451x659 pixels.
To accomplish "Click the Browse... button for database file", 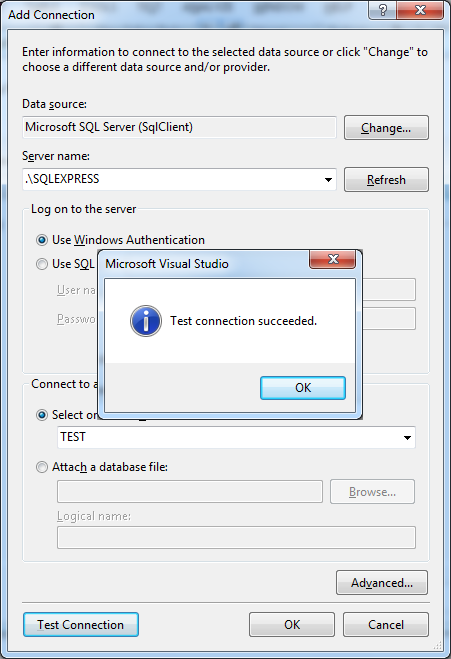I will (x=372, y=492).
